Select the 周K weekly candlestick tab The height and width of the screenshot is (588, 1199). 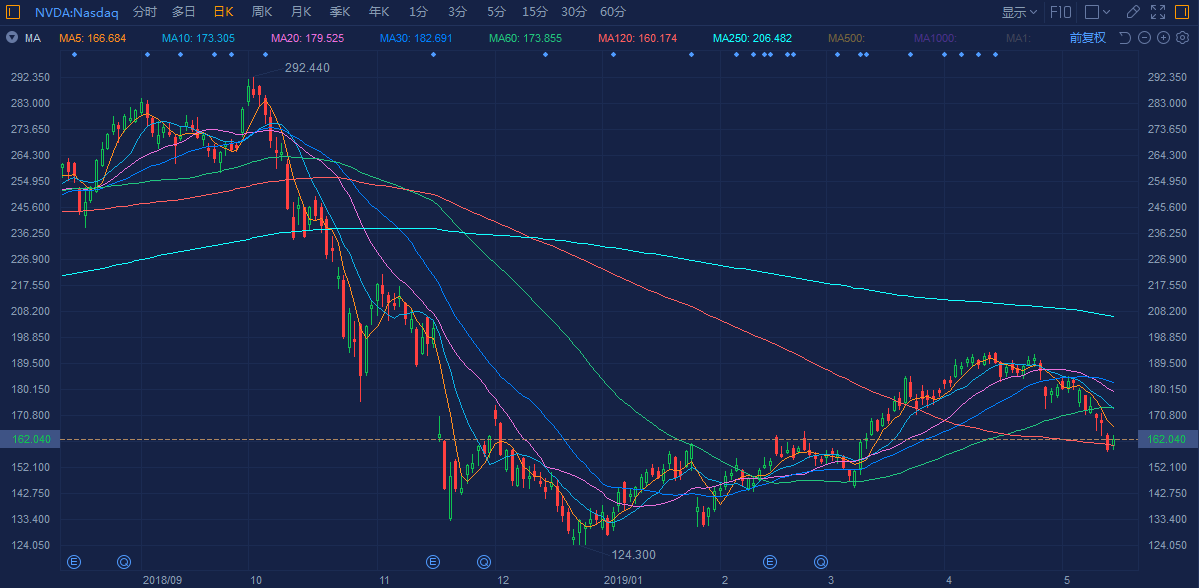(x=262, y=12)
